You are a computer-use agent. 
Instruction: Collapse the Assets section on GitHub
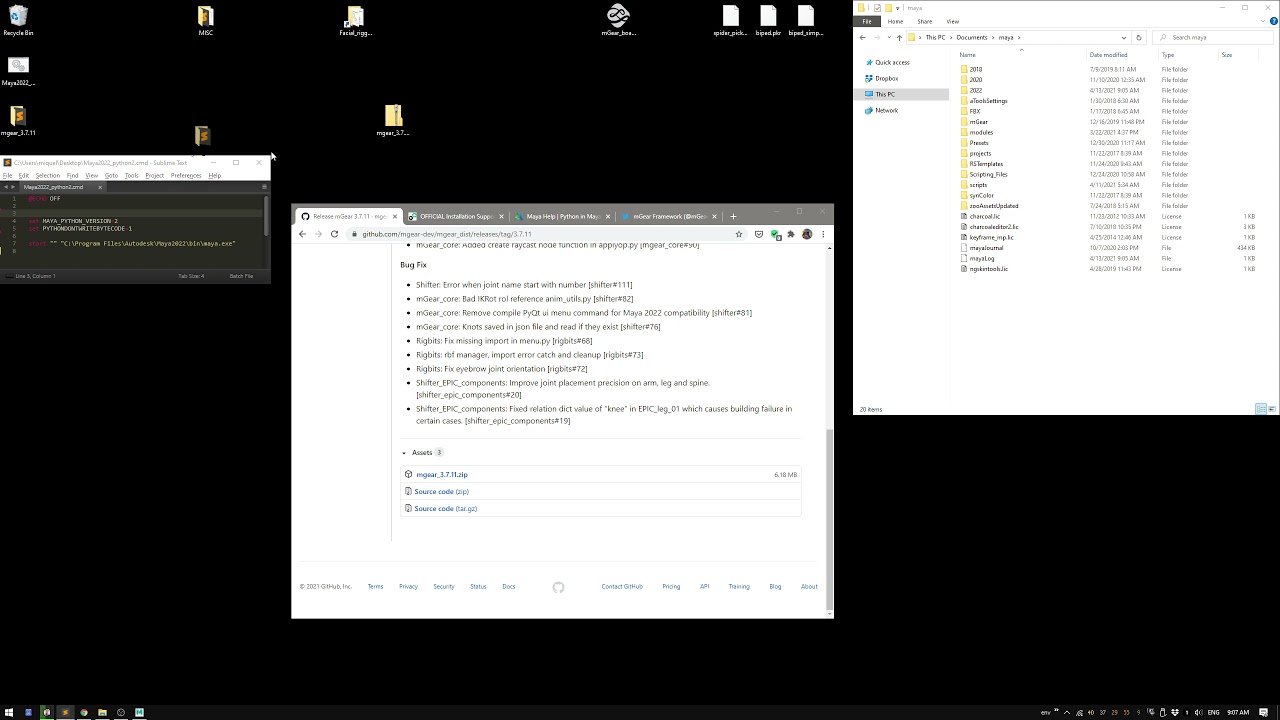[404, 453]
